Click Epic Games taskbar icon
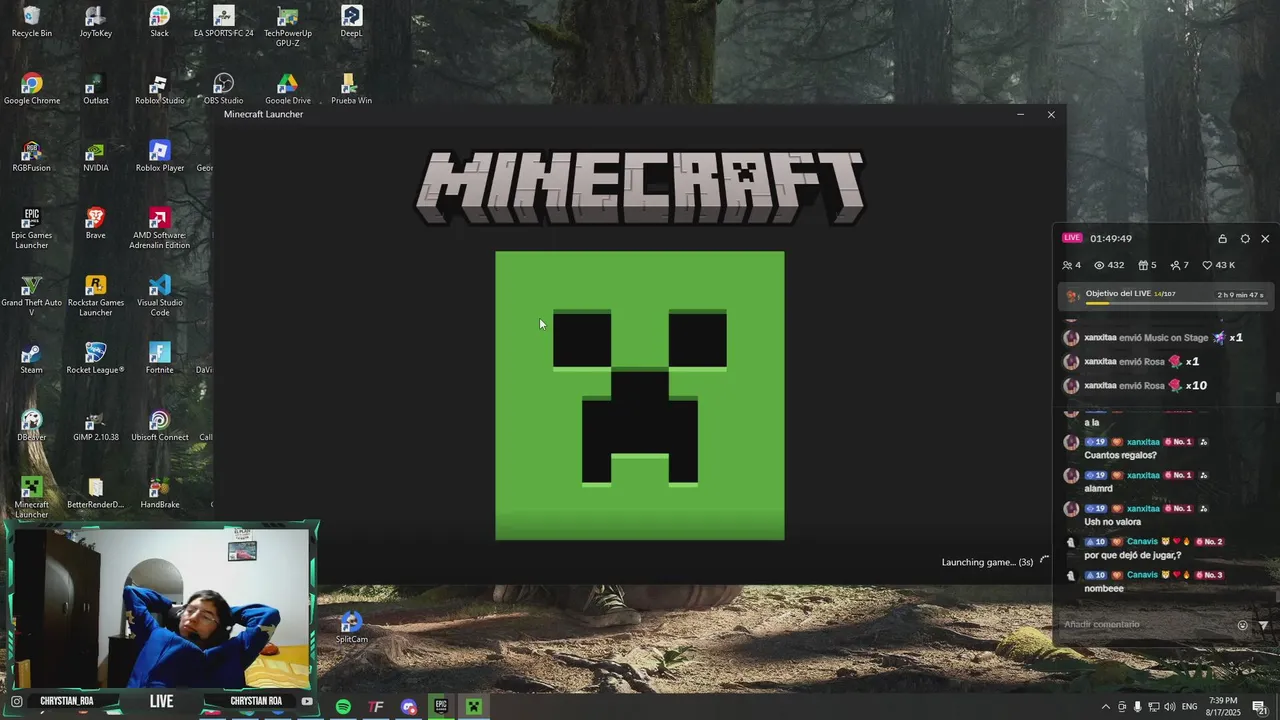This screenshot has width=1280, height=720. point(441,706)
